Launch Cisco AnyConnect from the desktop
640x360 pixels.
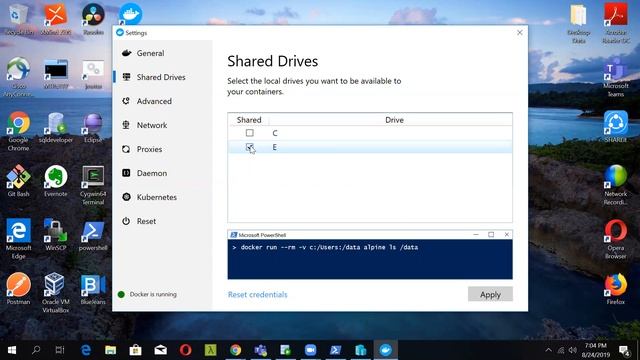[18, 77]
